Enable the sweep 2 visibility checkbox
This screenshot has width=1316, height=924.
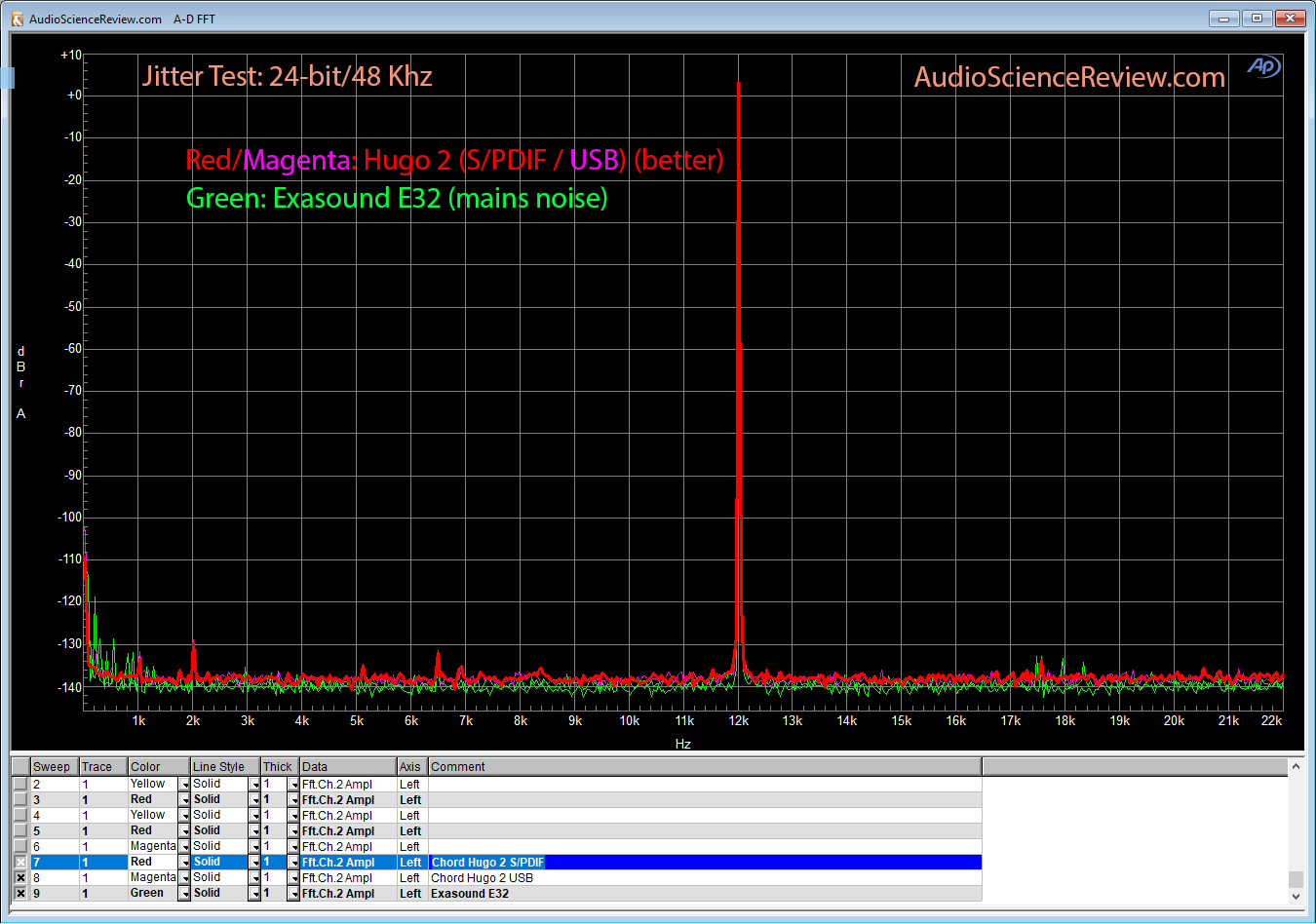click(x=20, y=784)
